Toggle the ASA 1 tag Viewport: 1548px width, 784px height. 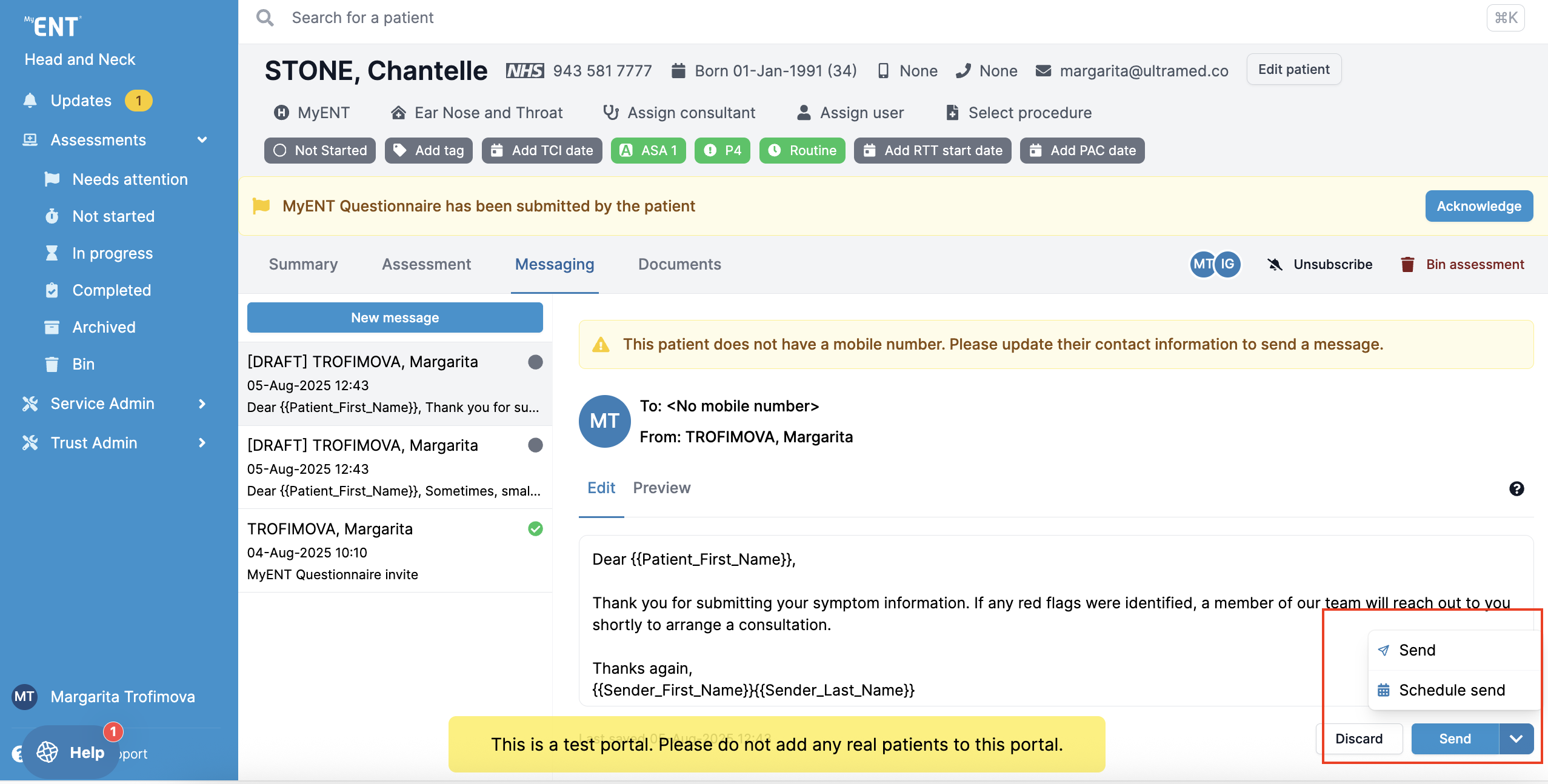coord(648,150)
